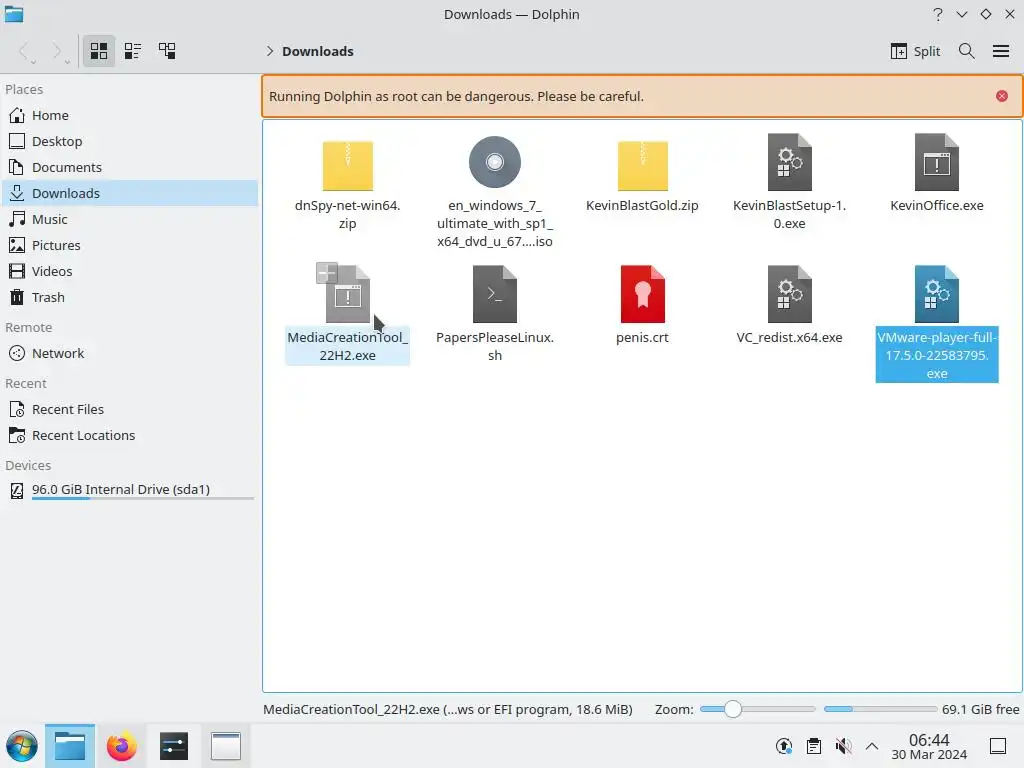Click status bar MediaCreationTool file info
1024x768 pixels.
point(447,709)
